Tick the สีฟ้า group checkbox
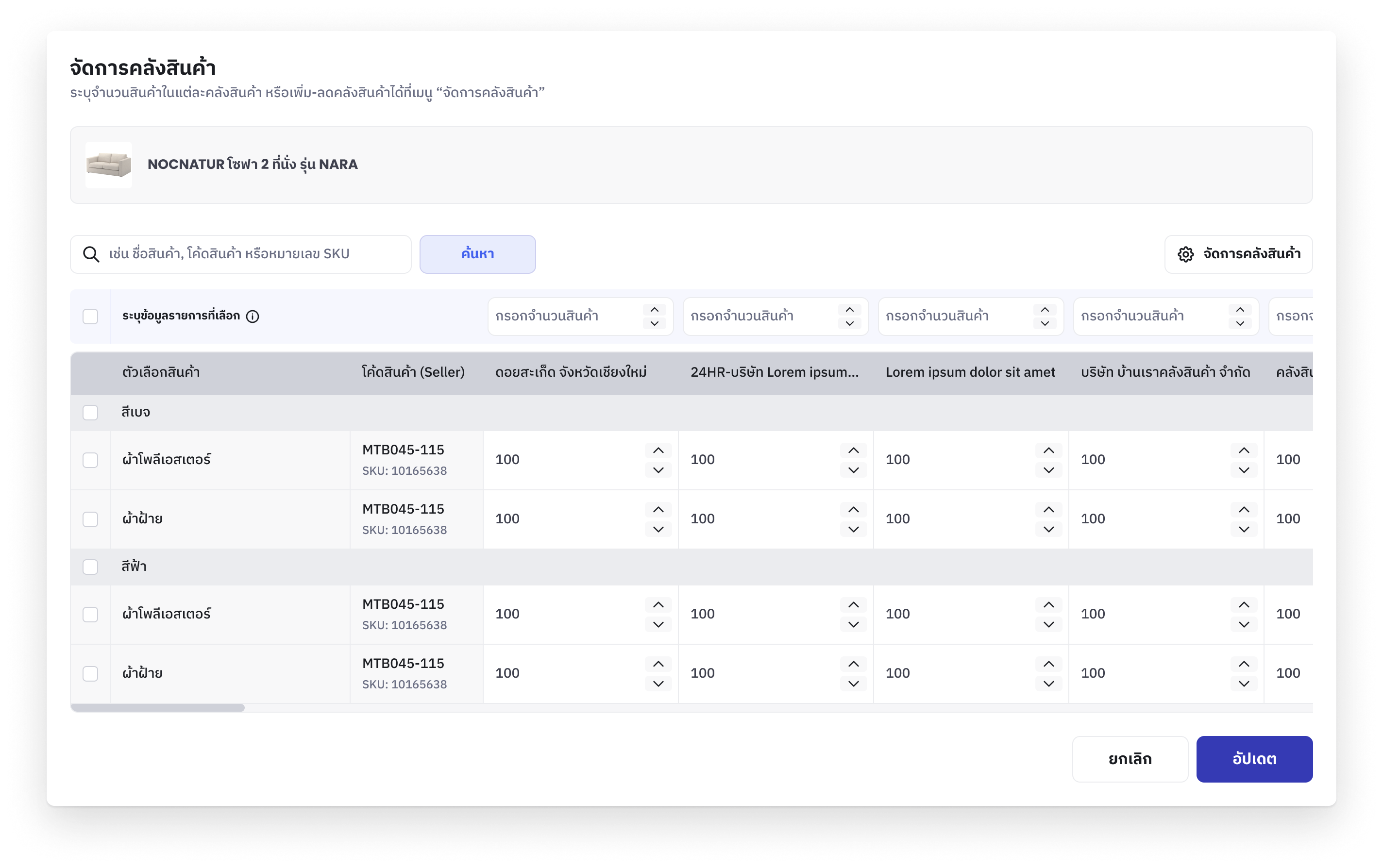The width and height of the screenshot is (1383, 868). click(90, 567)
